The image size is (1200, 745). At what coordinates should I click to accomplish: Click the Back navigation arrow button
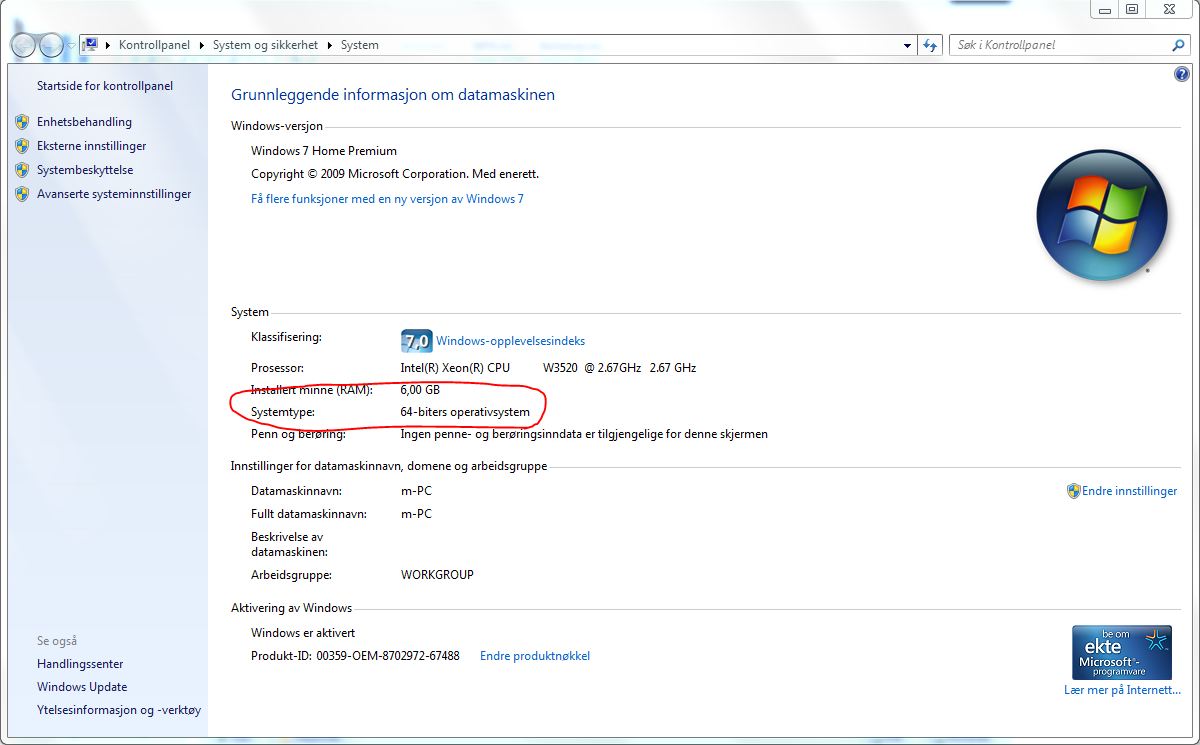pyautogui.click(x=23, y=45)
